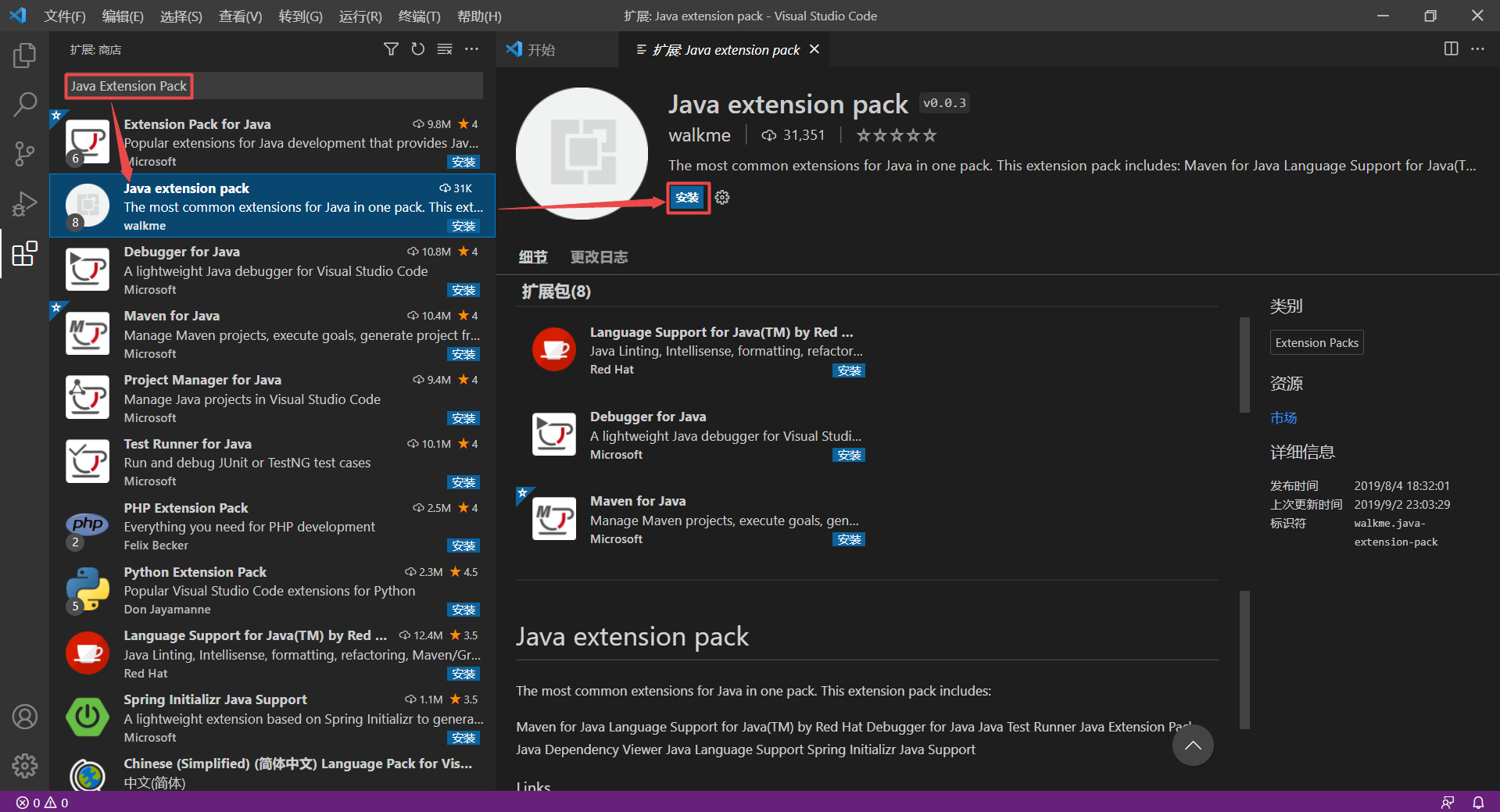The width and height of the screenshot is (1500, 812).
Task: Switch to the 更改日志 tab
Action: point(599,257)
